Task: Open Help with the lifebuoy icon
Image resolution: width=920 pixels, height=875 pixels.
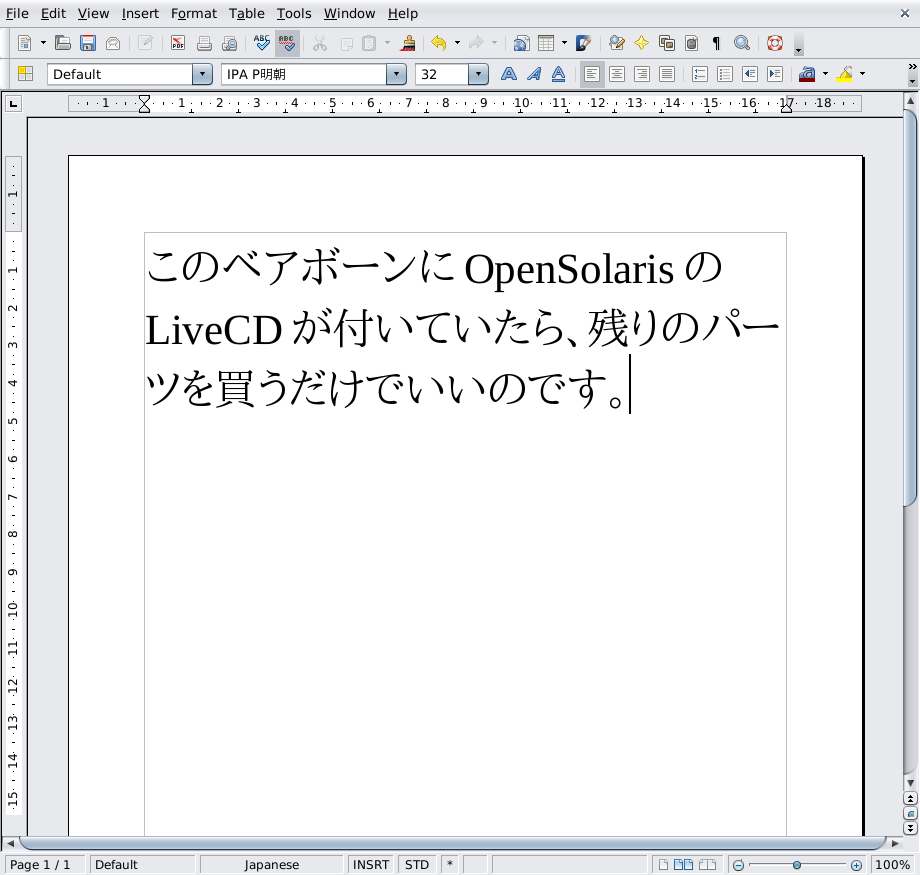Action: click(775, 43)
